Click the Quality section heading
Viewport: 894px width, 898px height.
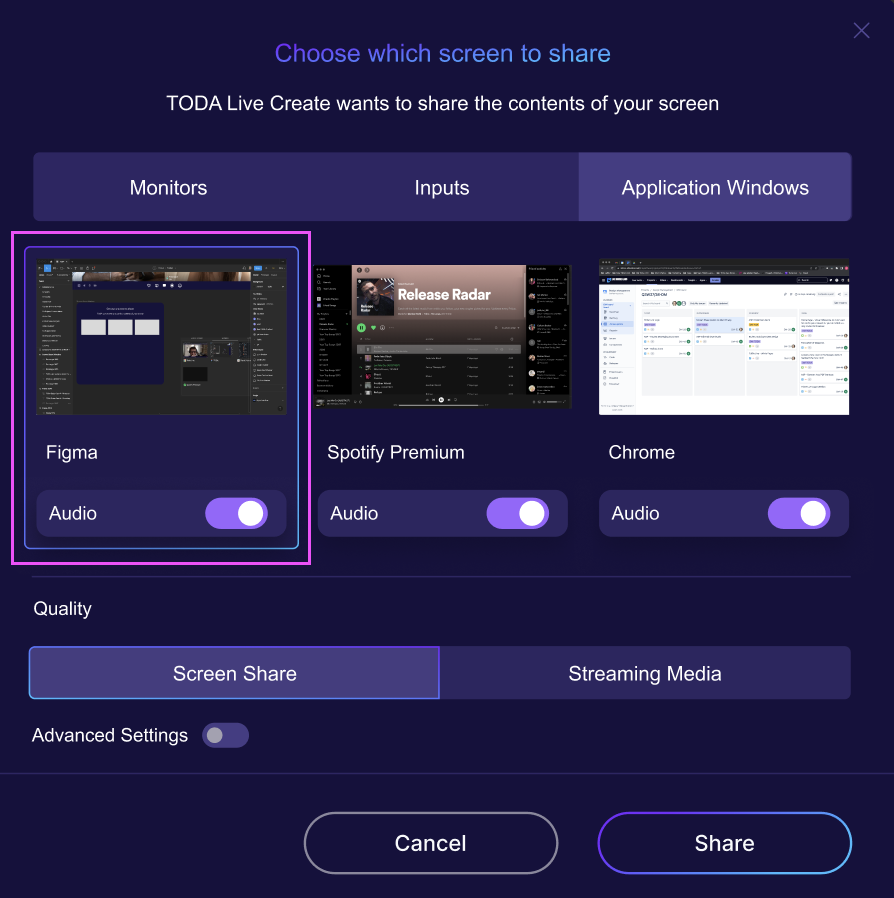pyautogui.click(x=62, y=608)
